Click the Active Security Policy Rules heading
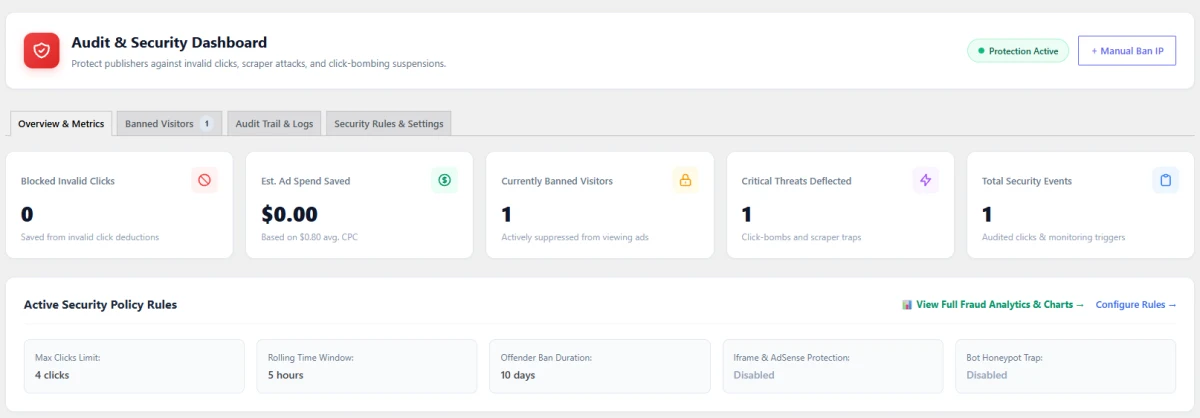Image resolution: width=1200 pixels, height=418 pixels. tap(100, 304)
